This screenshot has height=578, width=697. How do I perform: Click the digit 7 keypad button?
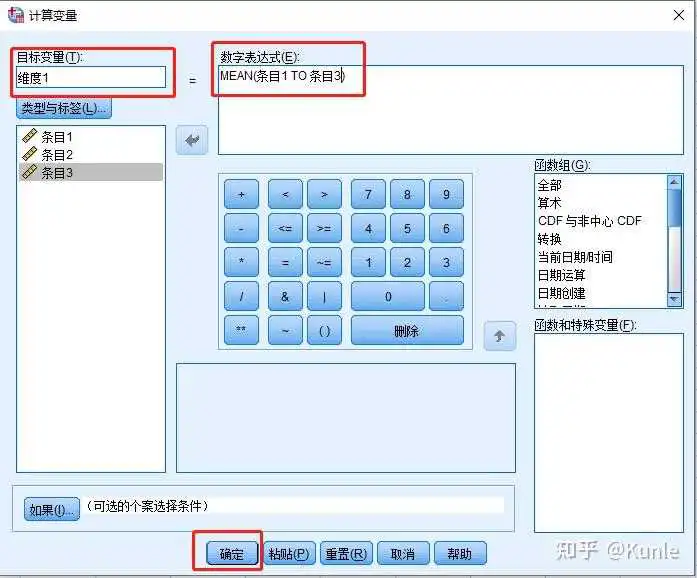(x=368, y=194)
